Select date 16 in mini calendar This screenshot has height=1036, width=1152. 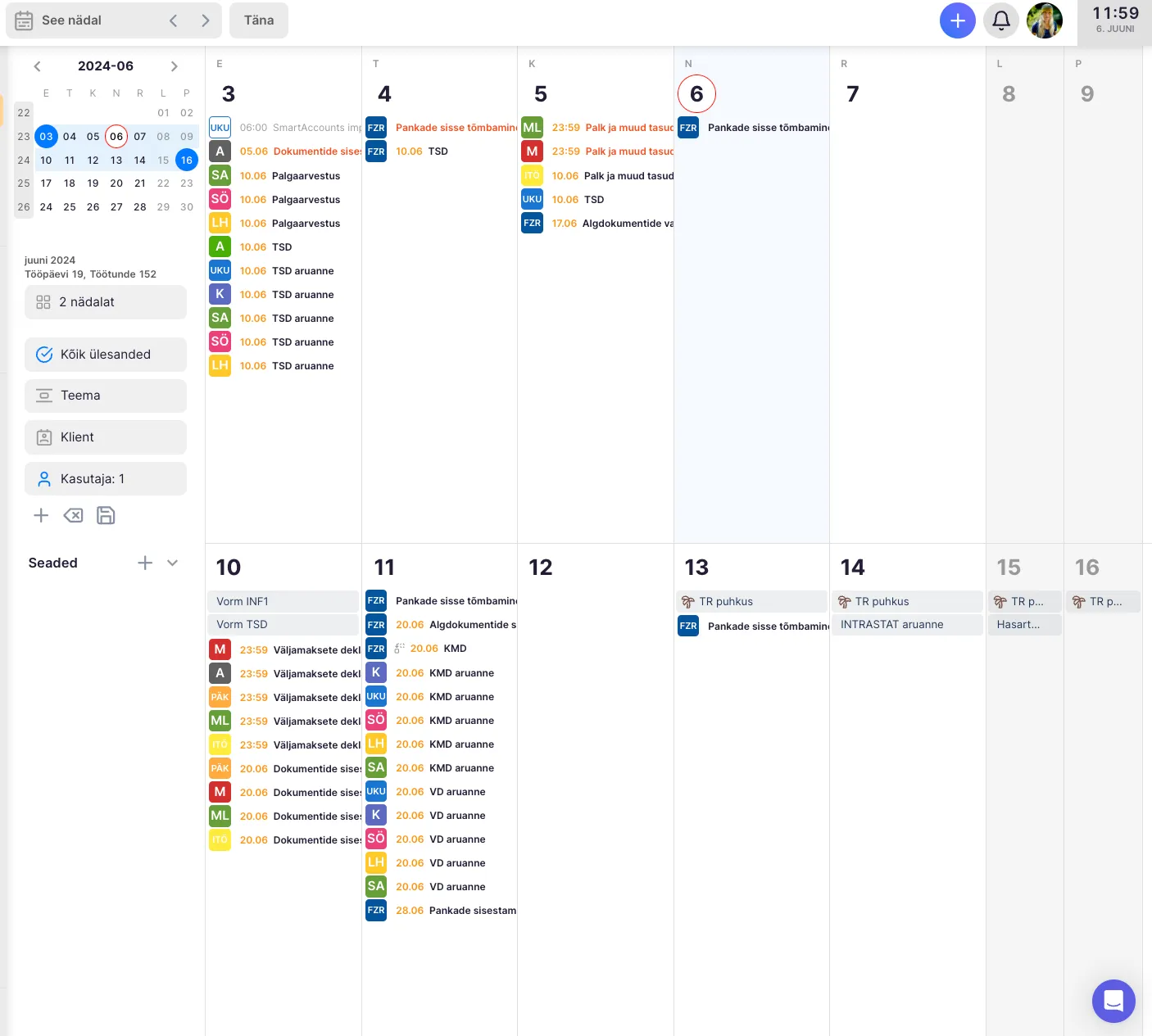(x=187, y=161)
